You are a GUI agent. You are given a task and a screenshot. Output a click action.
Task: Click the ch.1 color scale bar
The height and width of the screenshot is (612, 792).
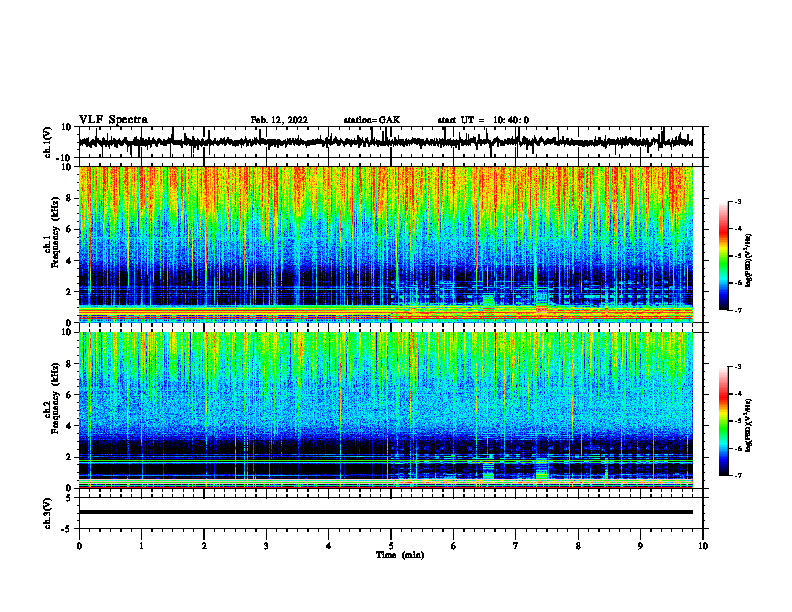point(723,256)
